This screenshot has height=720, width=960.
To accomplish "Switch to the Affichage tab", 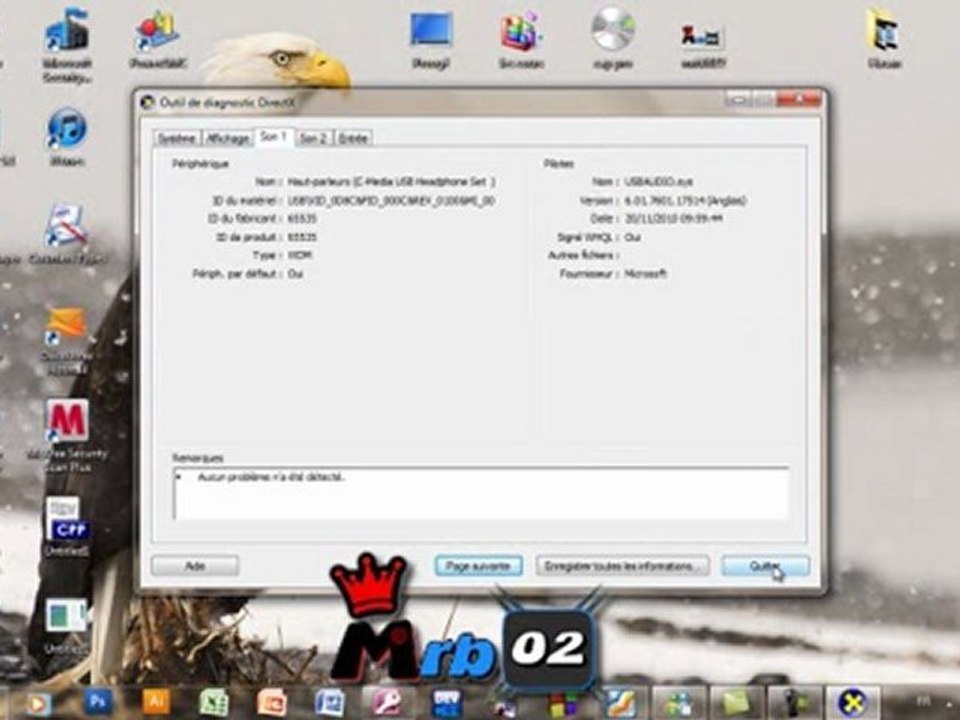I will point(227,138).
